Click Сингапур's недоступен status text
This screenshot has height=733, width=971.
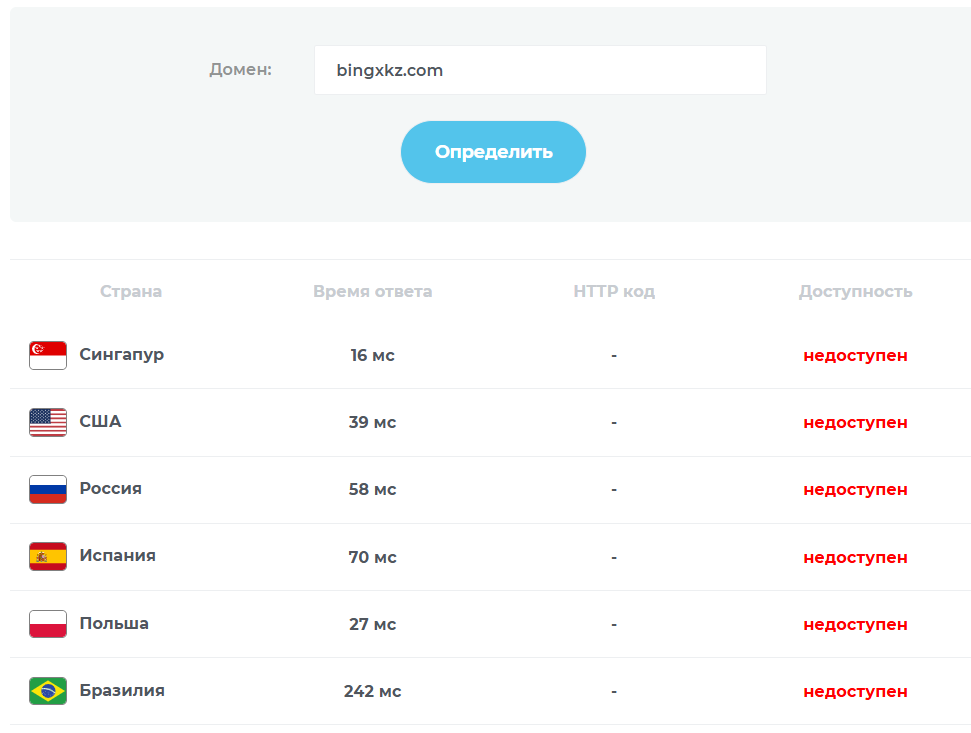coord(855,355)
